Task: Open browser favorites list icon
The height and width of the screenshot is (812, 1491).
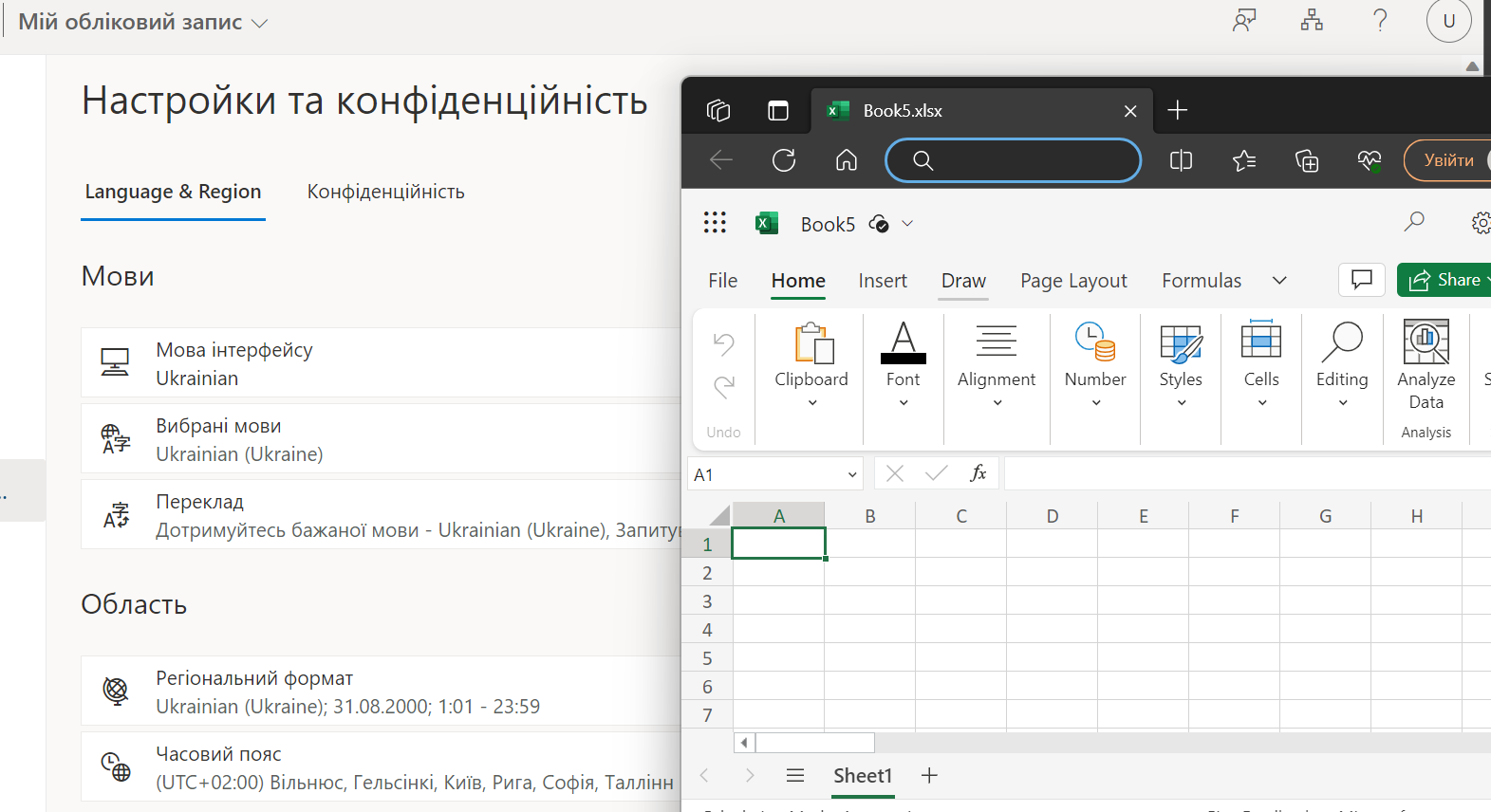Action: pyautogui.click(x=1244, y=160)
